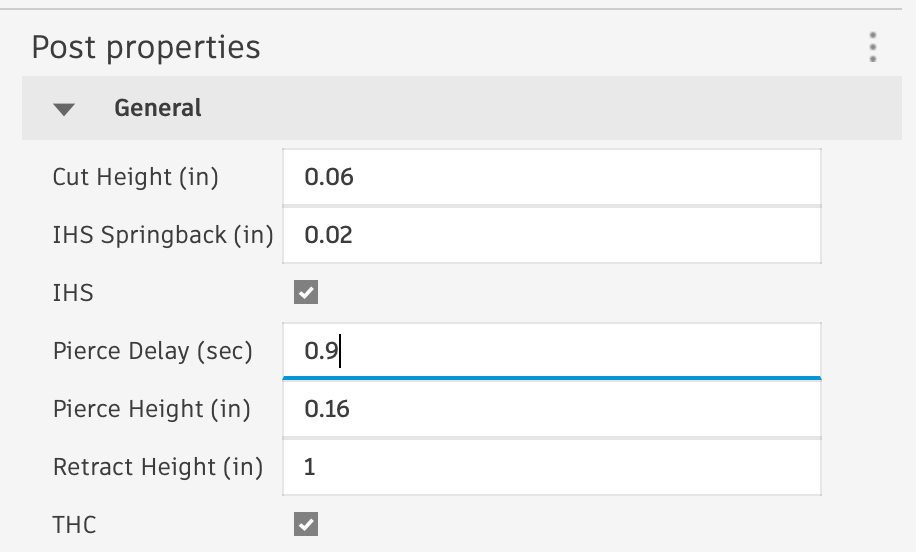Click the Cut Height value field
This screenshot has width=916, height=552.
(551, 178)
